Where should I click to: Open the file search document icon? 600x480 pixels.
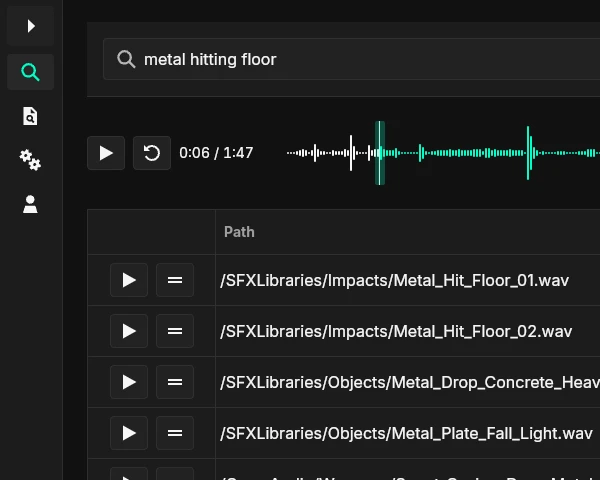[x=30, y=117]
